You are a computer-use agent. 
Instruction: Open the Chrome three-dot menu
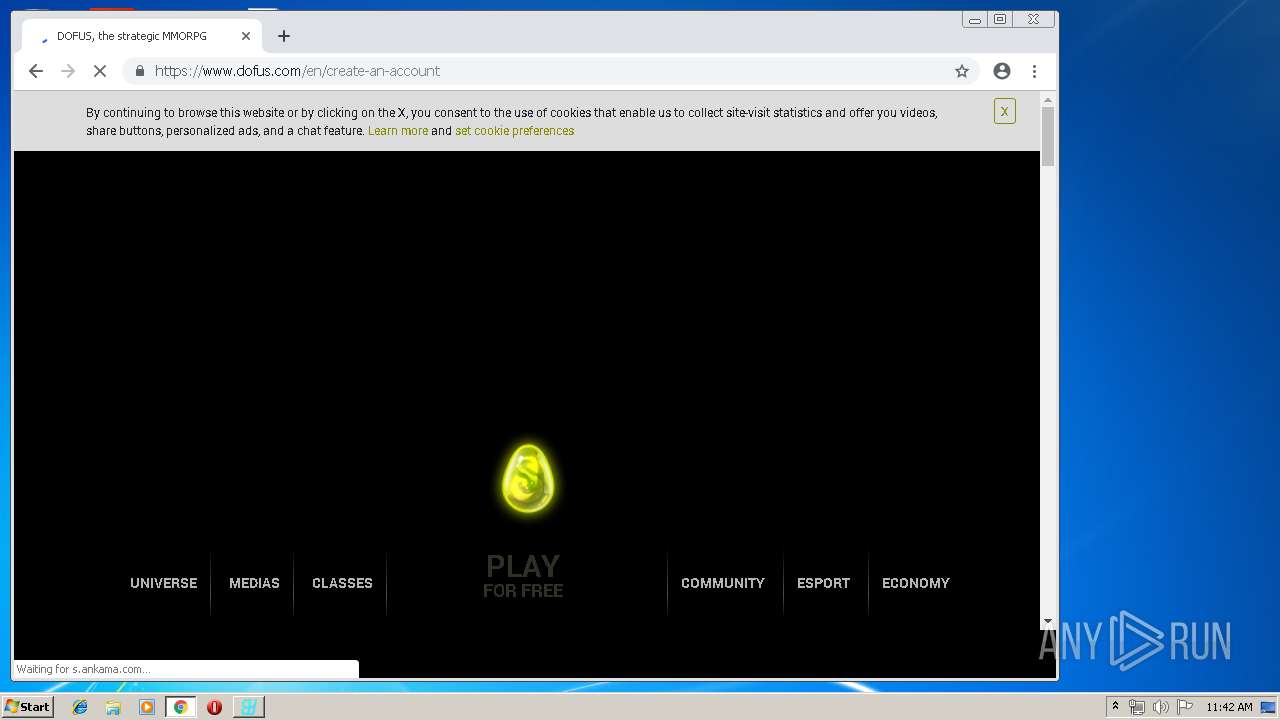point(1034,71)
